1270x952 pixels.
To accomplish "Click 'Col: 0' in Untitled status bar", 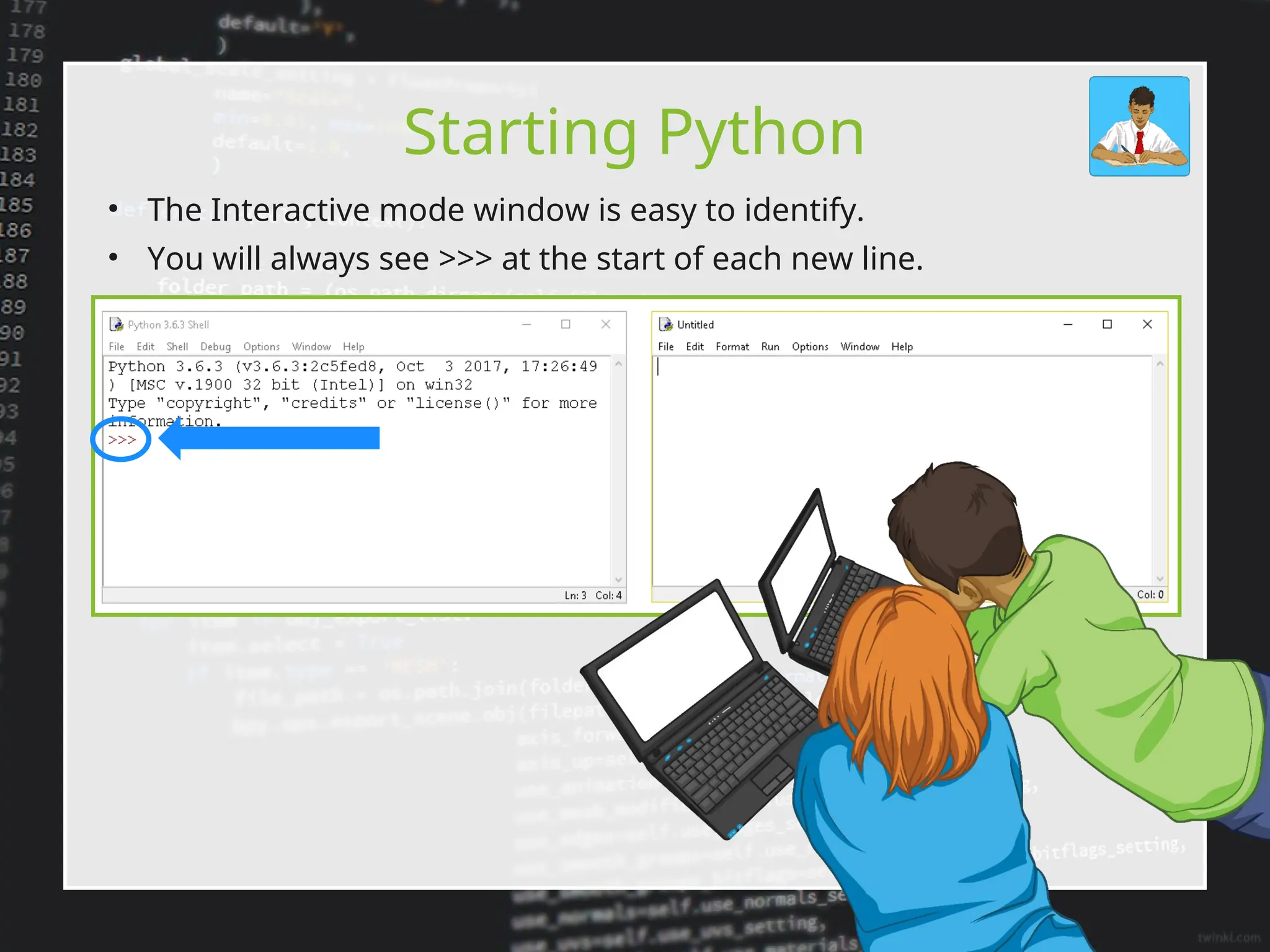I will point(1150,594).
